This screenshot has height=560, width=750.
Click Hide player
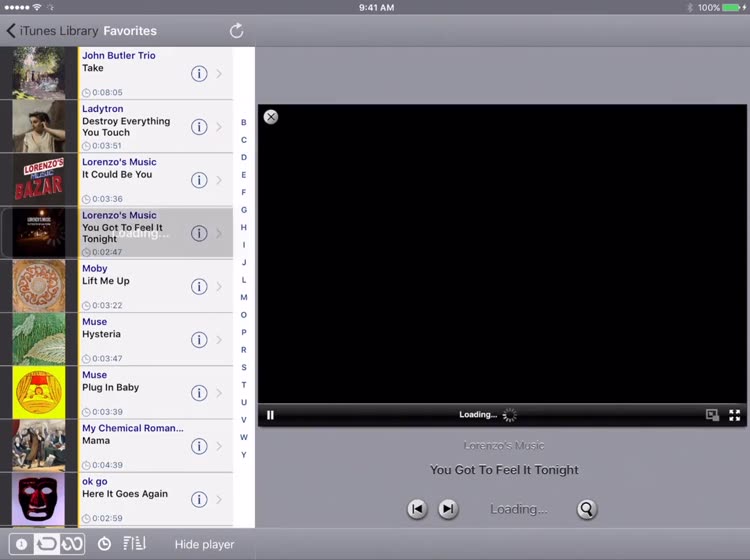pyautogui.click(x=204, y=544)
